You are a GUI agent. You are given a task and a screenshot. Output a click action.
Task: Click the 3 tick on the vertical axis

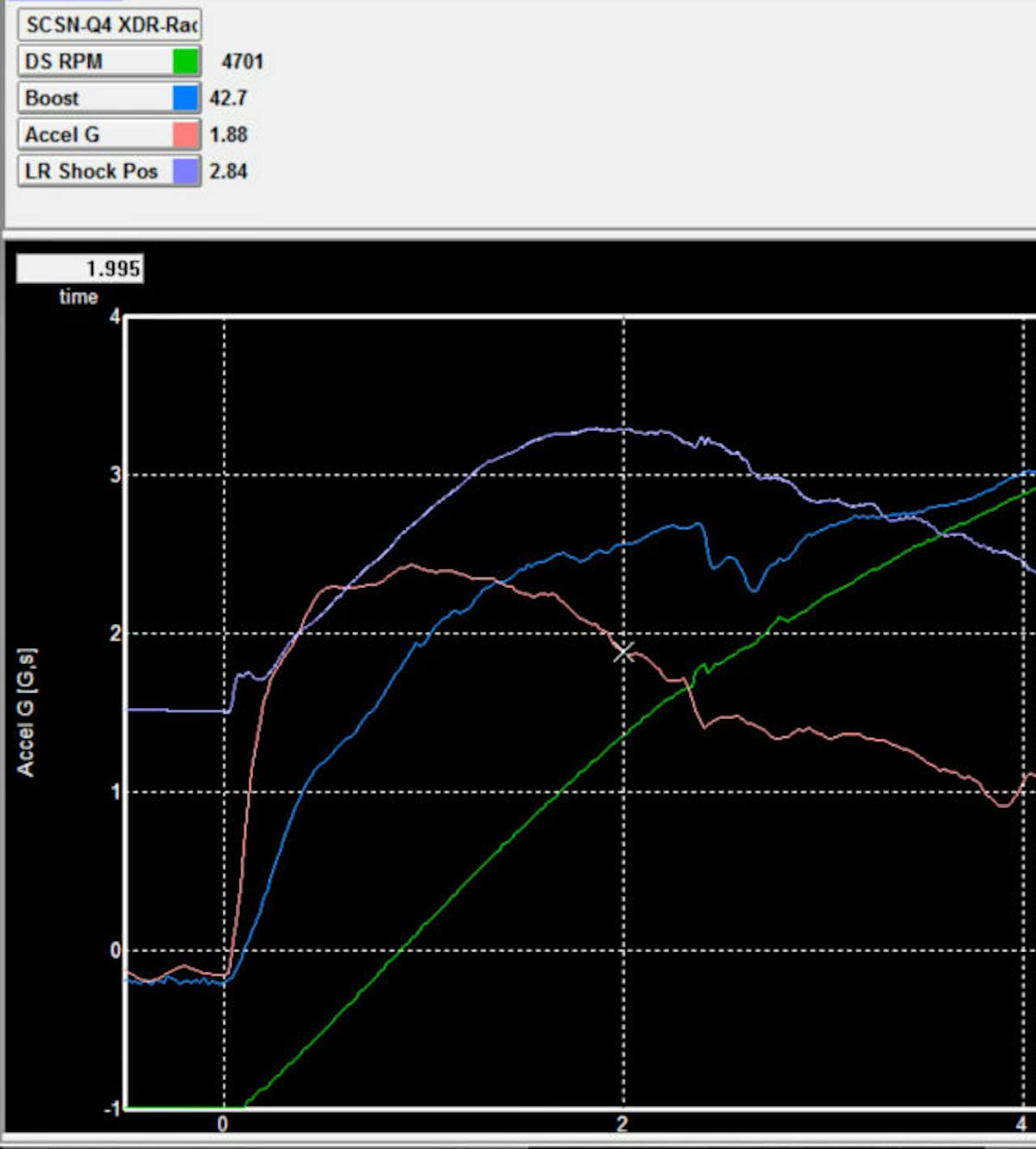pyautogui.click(x=115, y=476)
